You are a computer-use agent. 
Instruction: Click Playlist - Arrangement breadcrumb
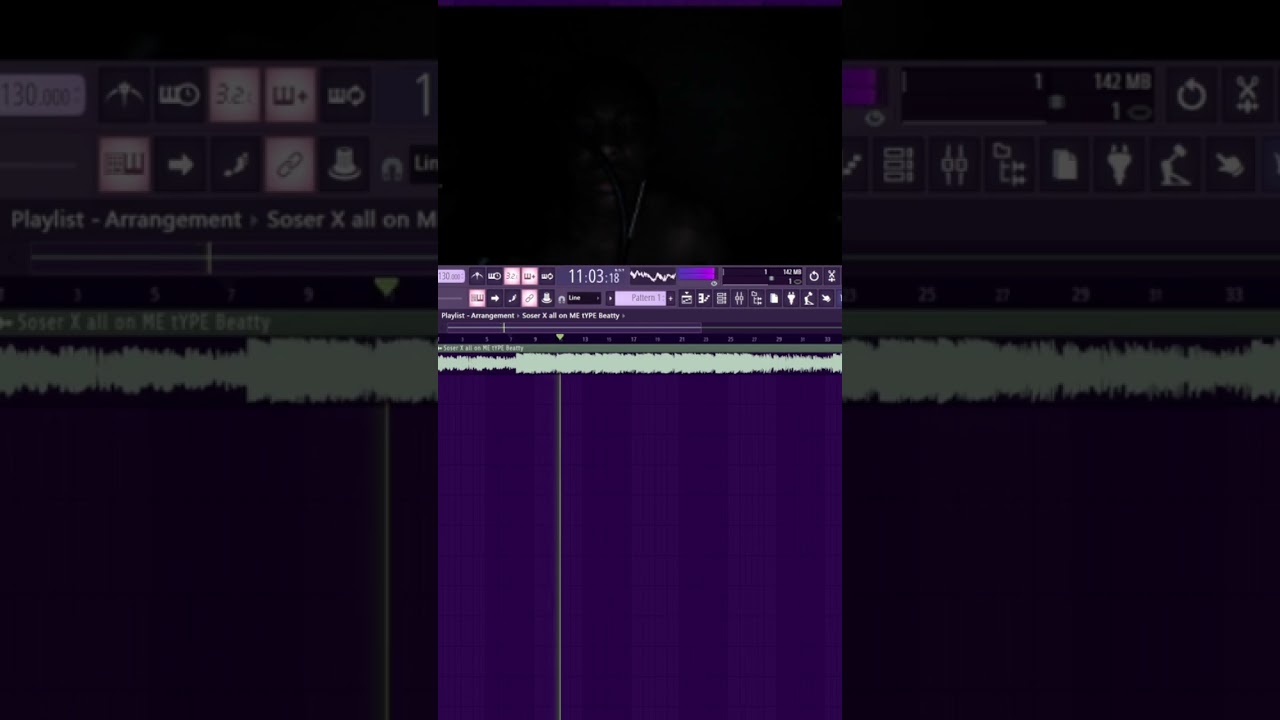pyautogui.click(x=478, y=315)
